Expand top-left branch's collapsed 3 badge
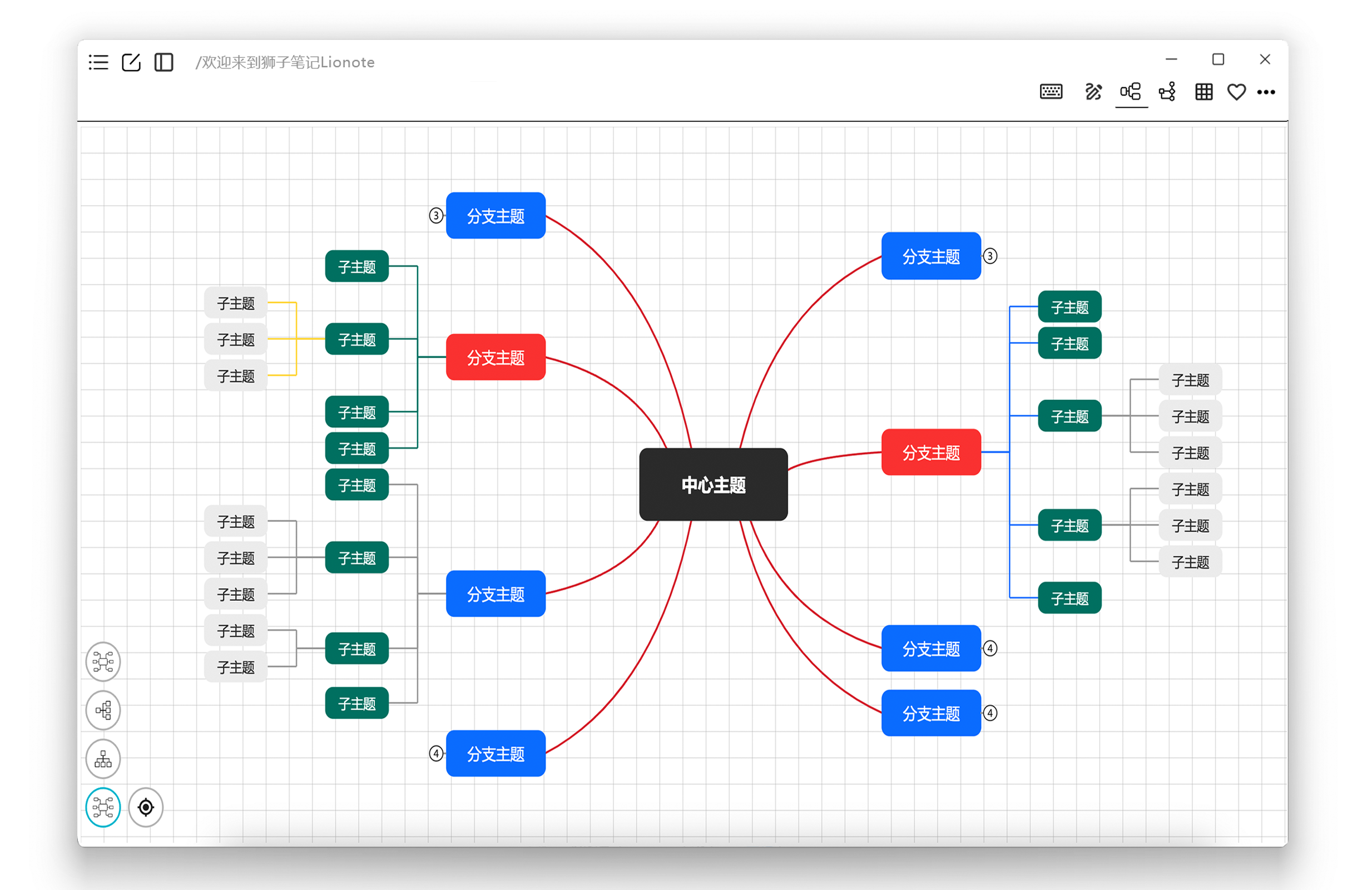 click(x=437, y=216)
